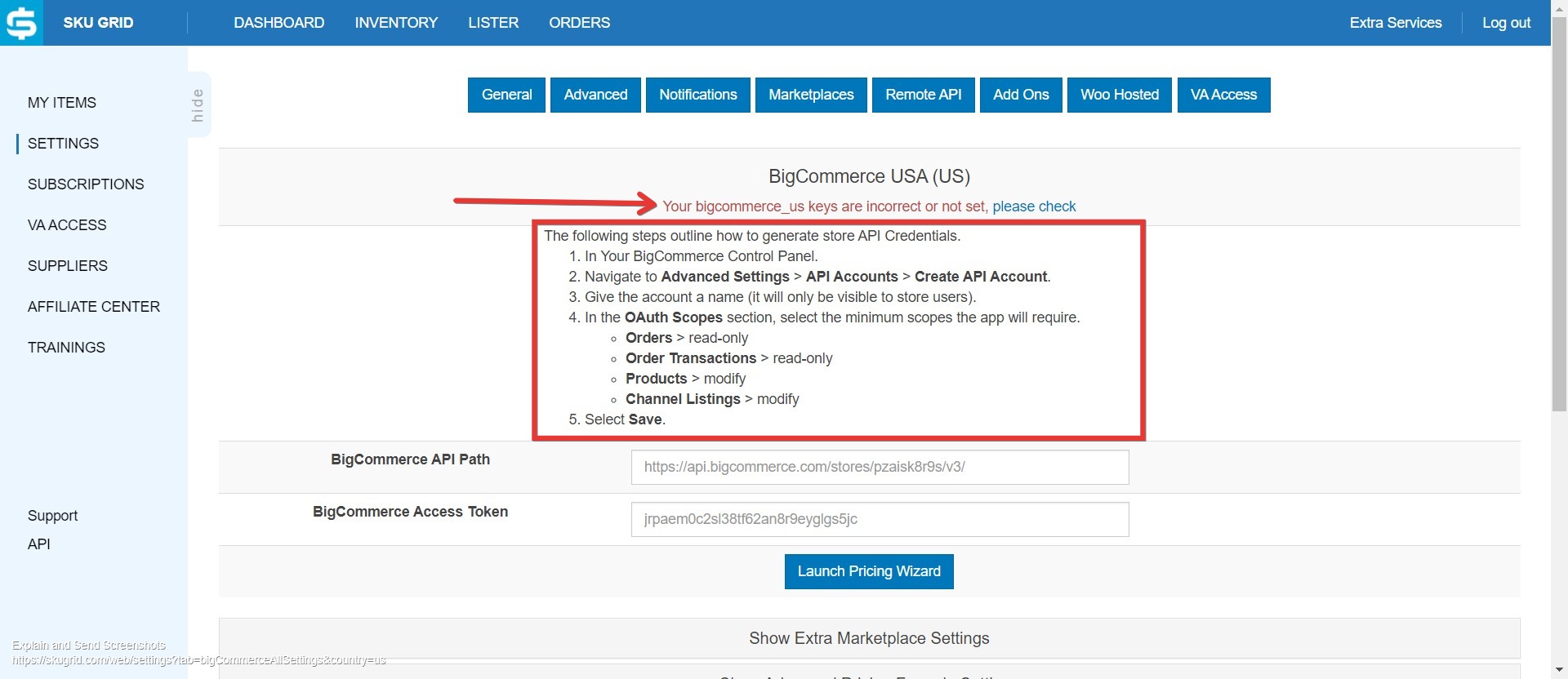Click the SKU Grid logo icon

click(x=21, y=22)
